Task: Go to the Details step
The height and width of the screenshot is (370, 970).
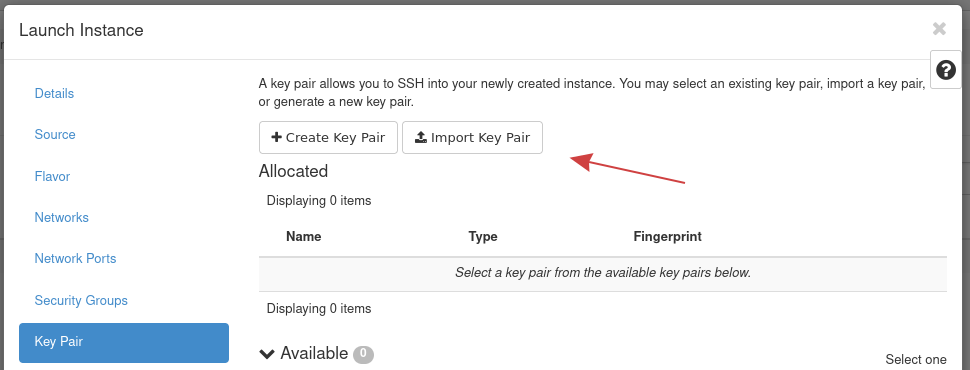Action: click(54, 93)
